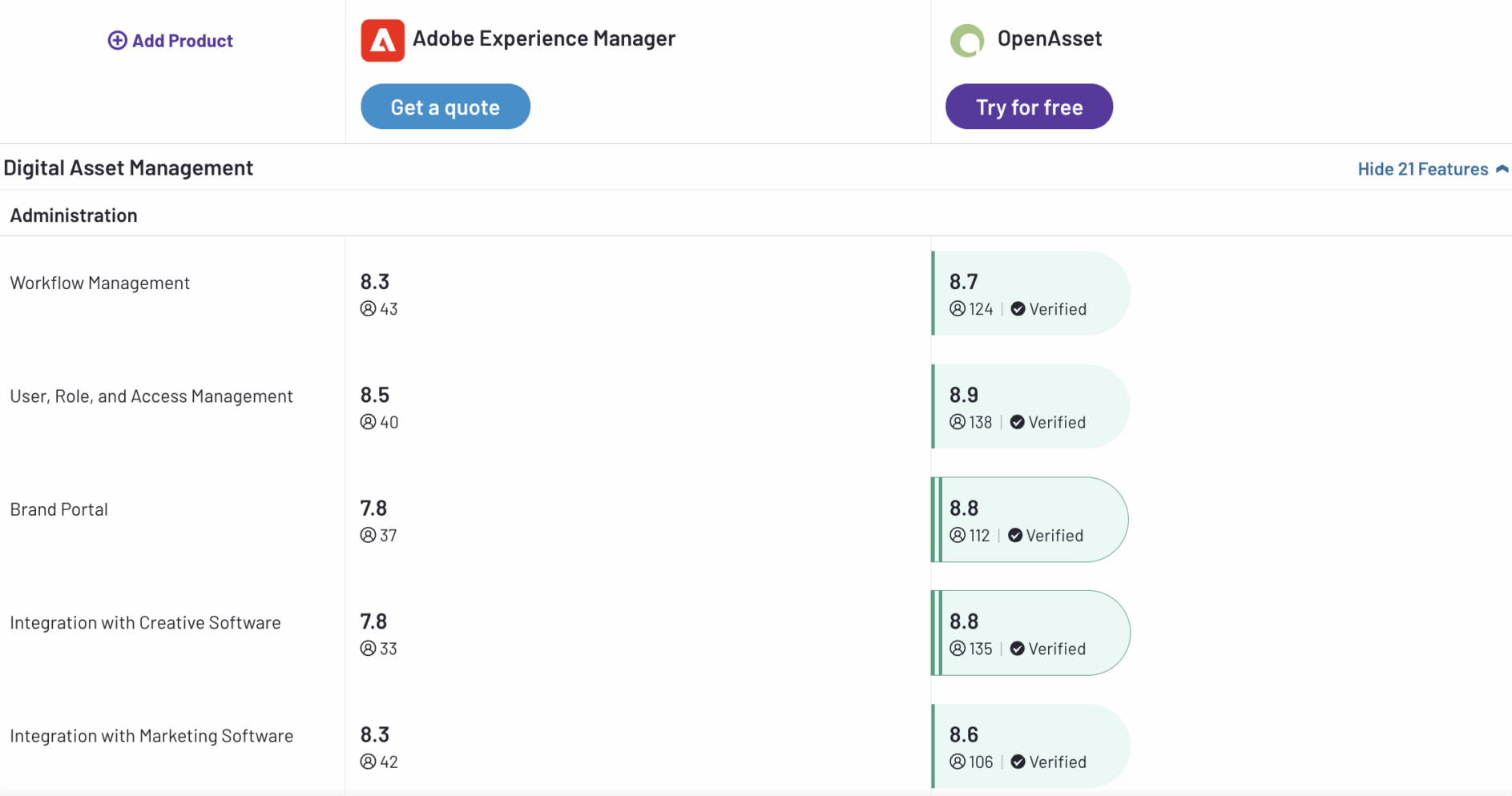The image size is (1512, 796).
Task: Click the chevron icon after Hide 21 Features
Action: click(1502, 169)
